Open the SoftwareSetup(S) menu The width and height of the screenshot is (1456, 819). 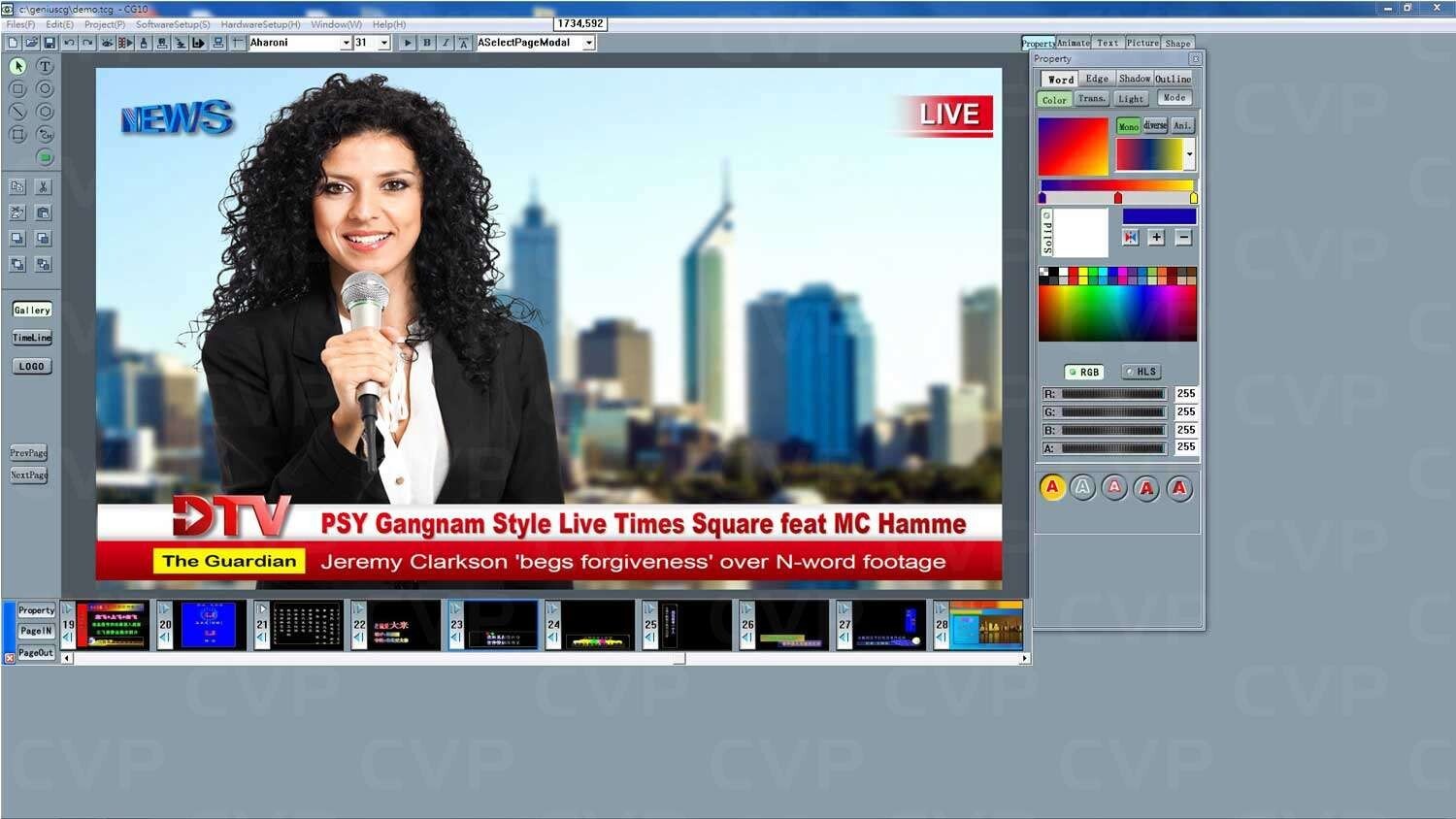click(x=173, y=24)
